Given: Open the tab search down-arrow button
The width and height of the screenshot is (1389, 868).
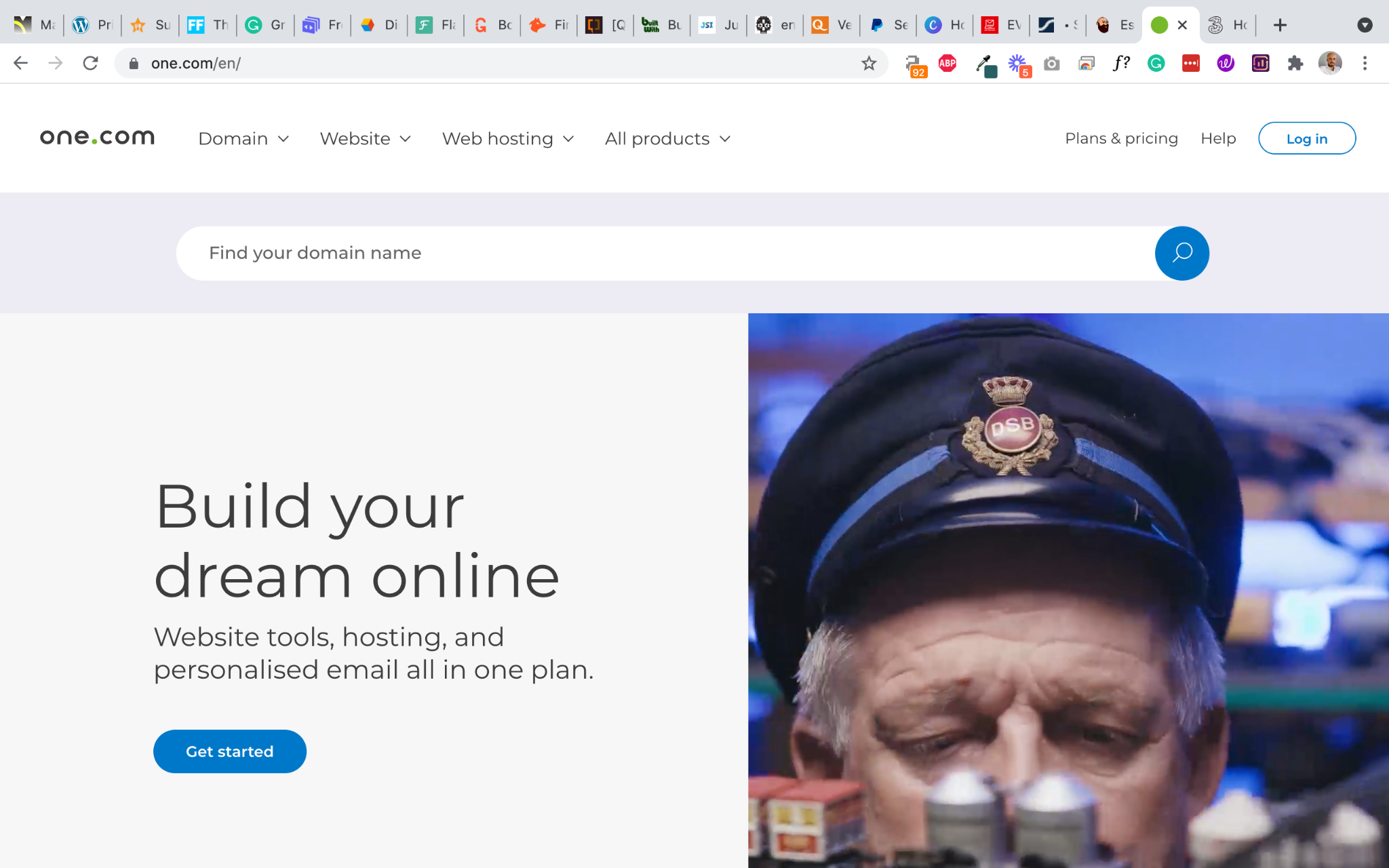Looking at the screenshot, I should [1365, 25].
